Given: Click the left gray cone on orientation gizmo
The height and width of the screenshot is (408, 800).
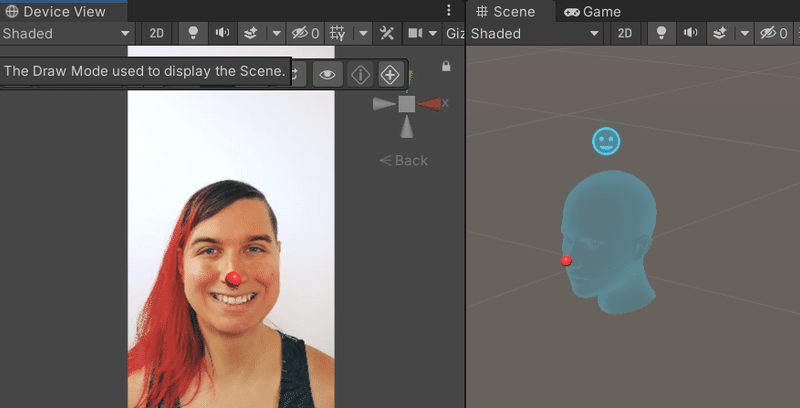Looking at the screenshot, I should click(384, 104).
